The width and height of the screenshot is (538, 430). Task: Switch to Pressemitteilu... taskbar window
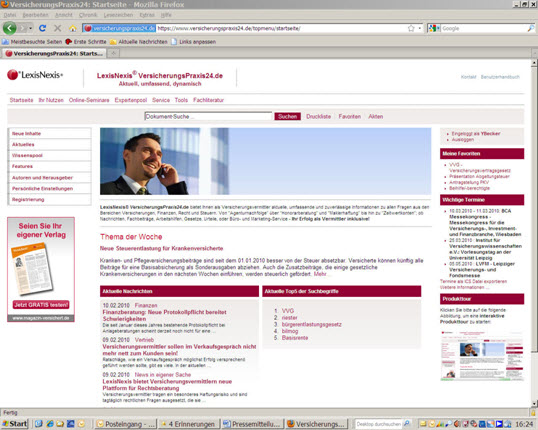tap(253, 424)
